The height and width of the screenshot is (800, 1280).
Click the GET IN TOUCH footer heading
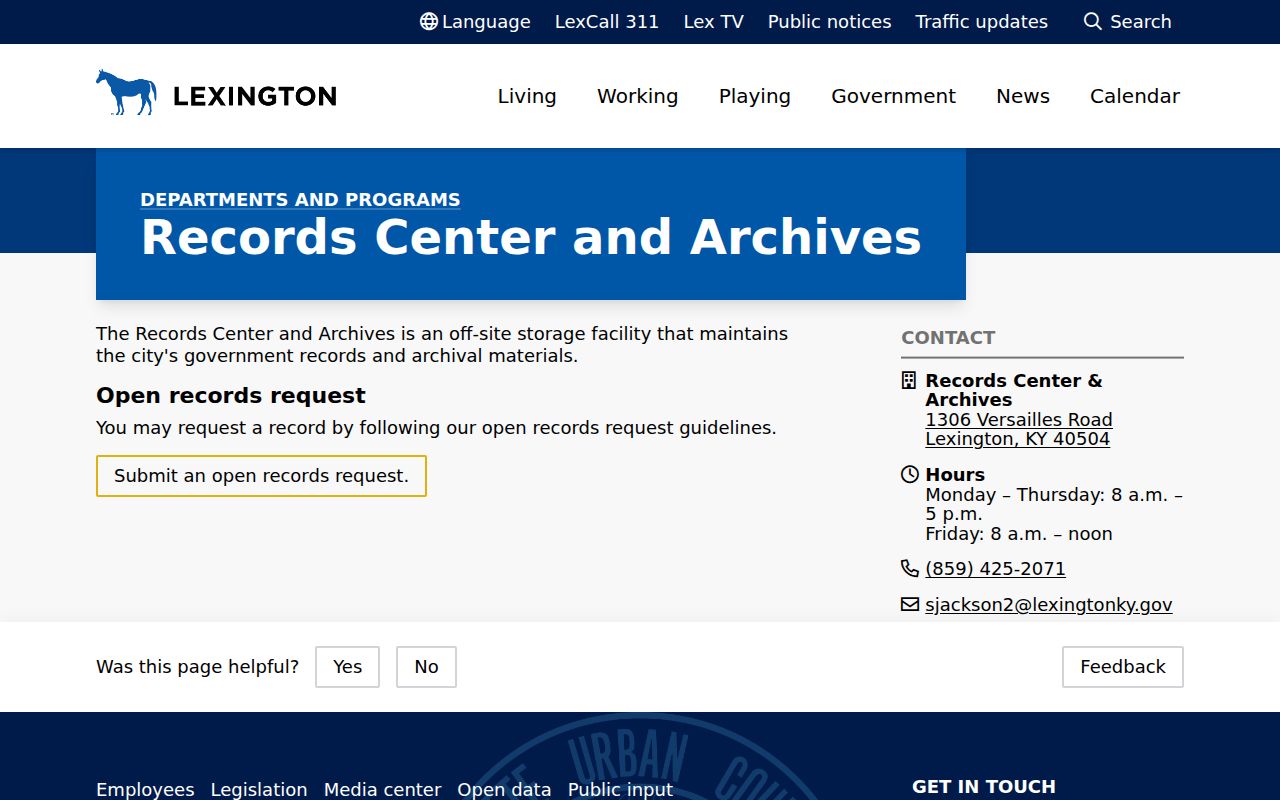(984, 786)
